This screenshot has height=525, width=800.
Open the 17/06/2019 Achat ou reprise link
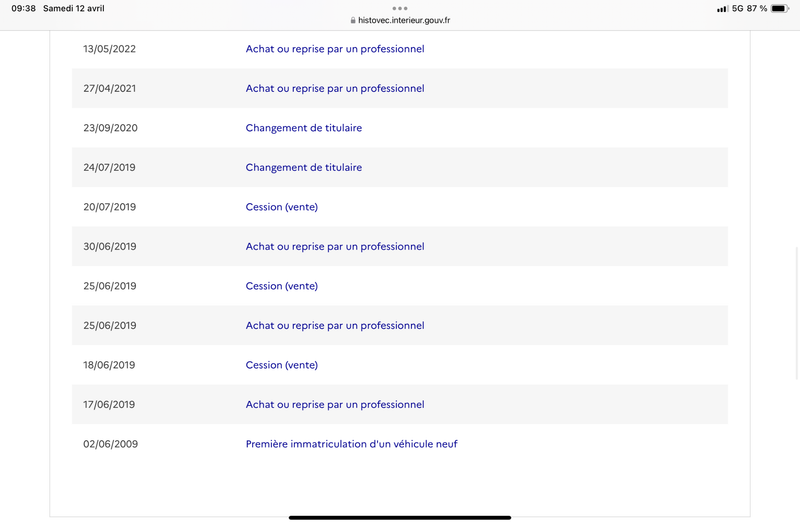(x=335, y=405)
